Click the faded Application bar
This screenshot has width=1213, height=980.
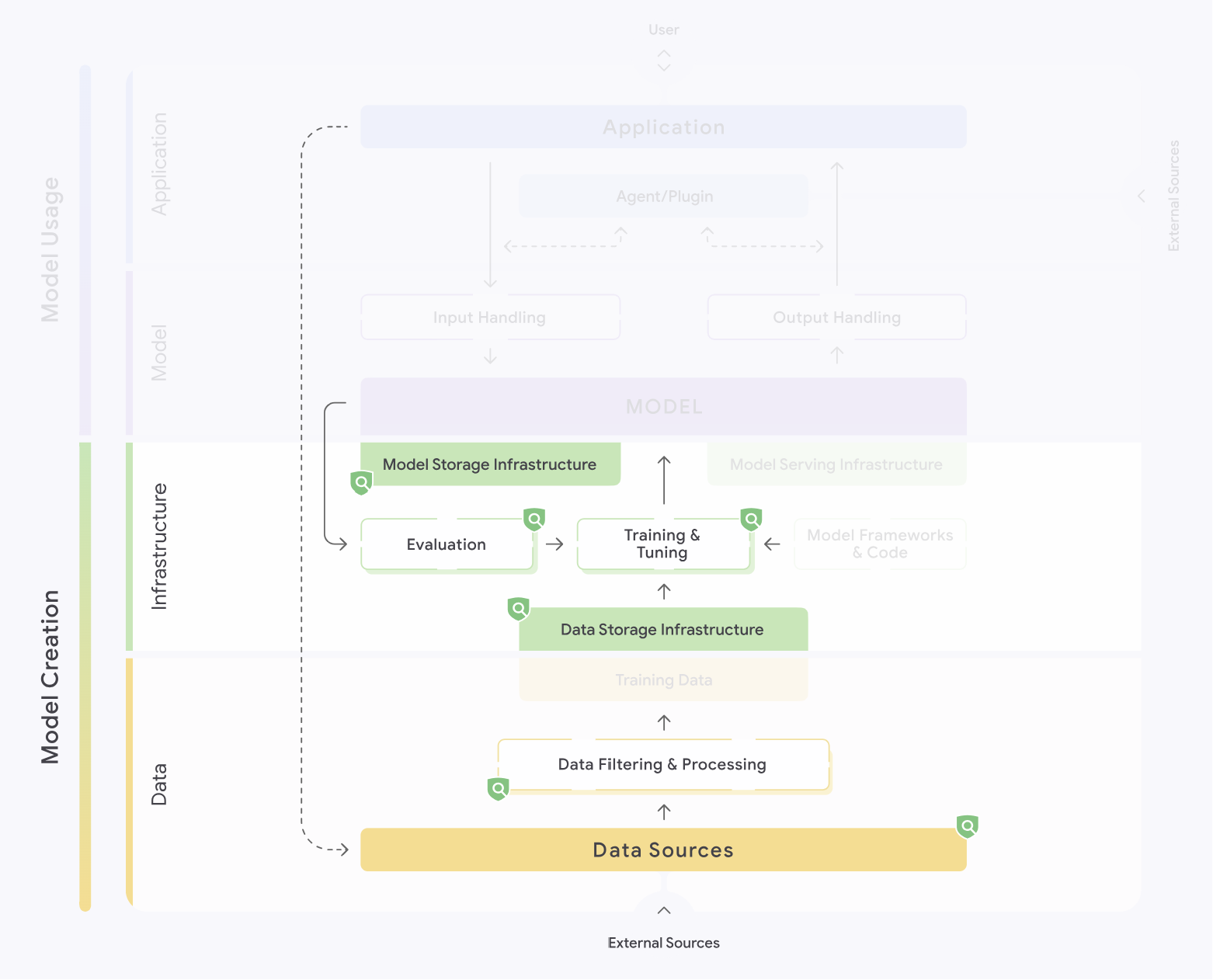pos(663,127)
